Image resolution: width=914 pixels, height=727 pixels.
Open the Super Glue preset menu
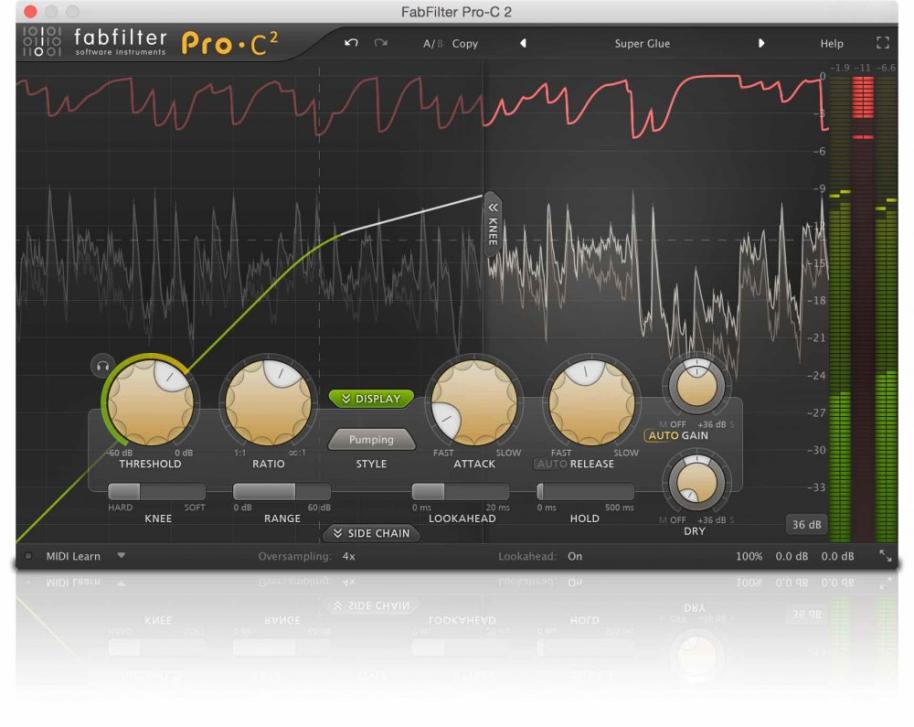coord(642,44)
